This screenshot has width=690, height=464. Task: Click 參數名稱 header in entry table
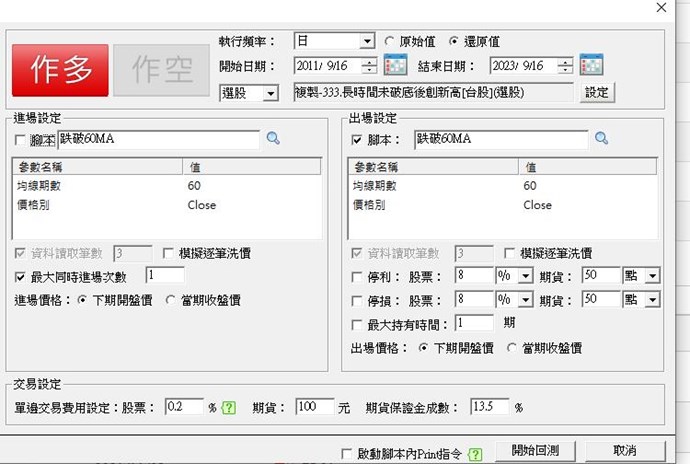98,167
